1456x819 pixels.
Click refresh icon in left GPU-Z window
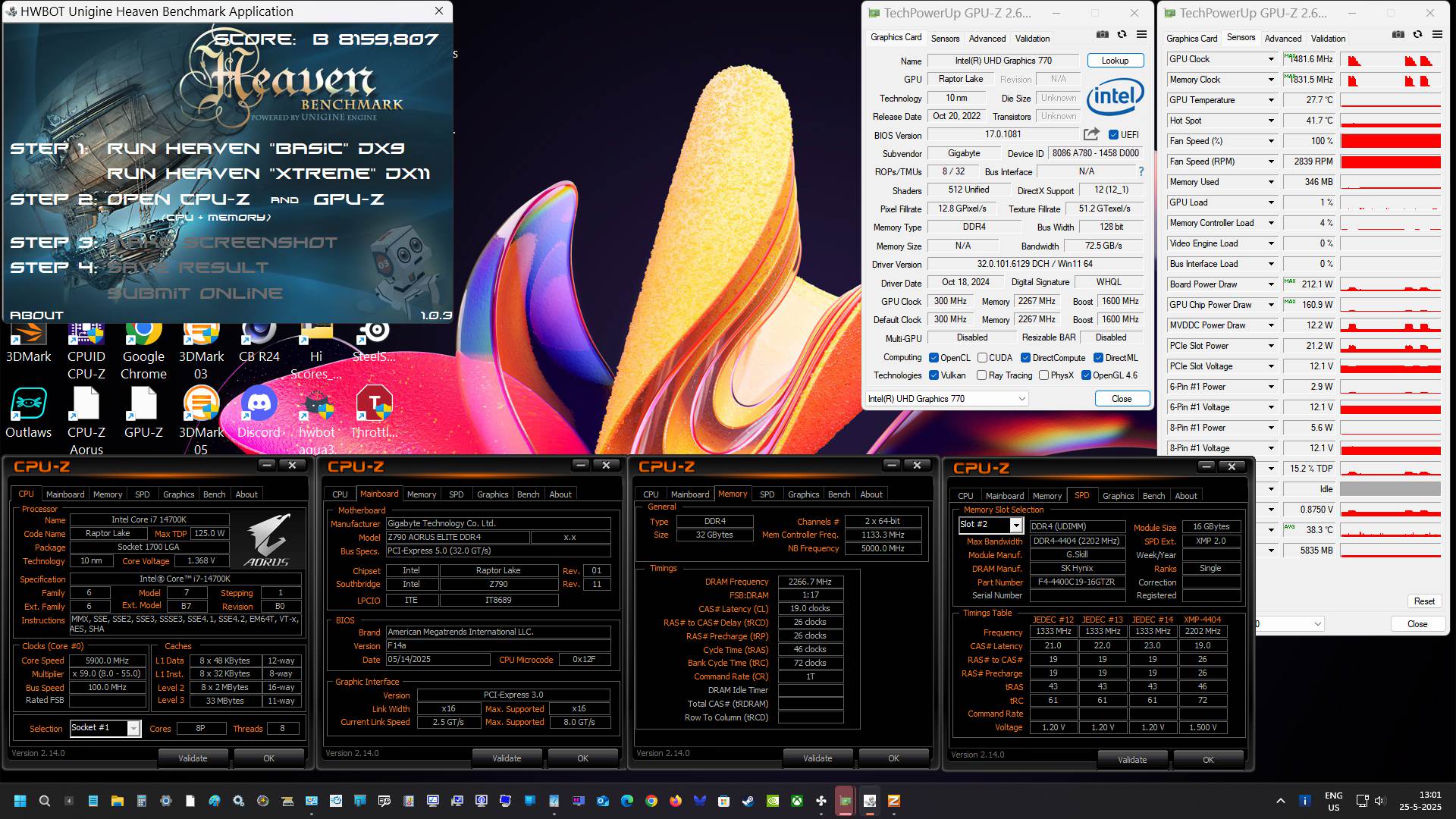1122,35
